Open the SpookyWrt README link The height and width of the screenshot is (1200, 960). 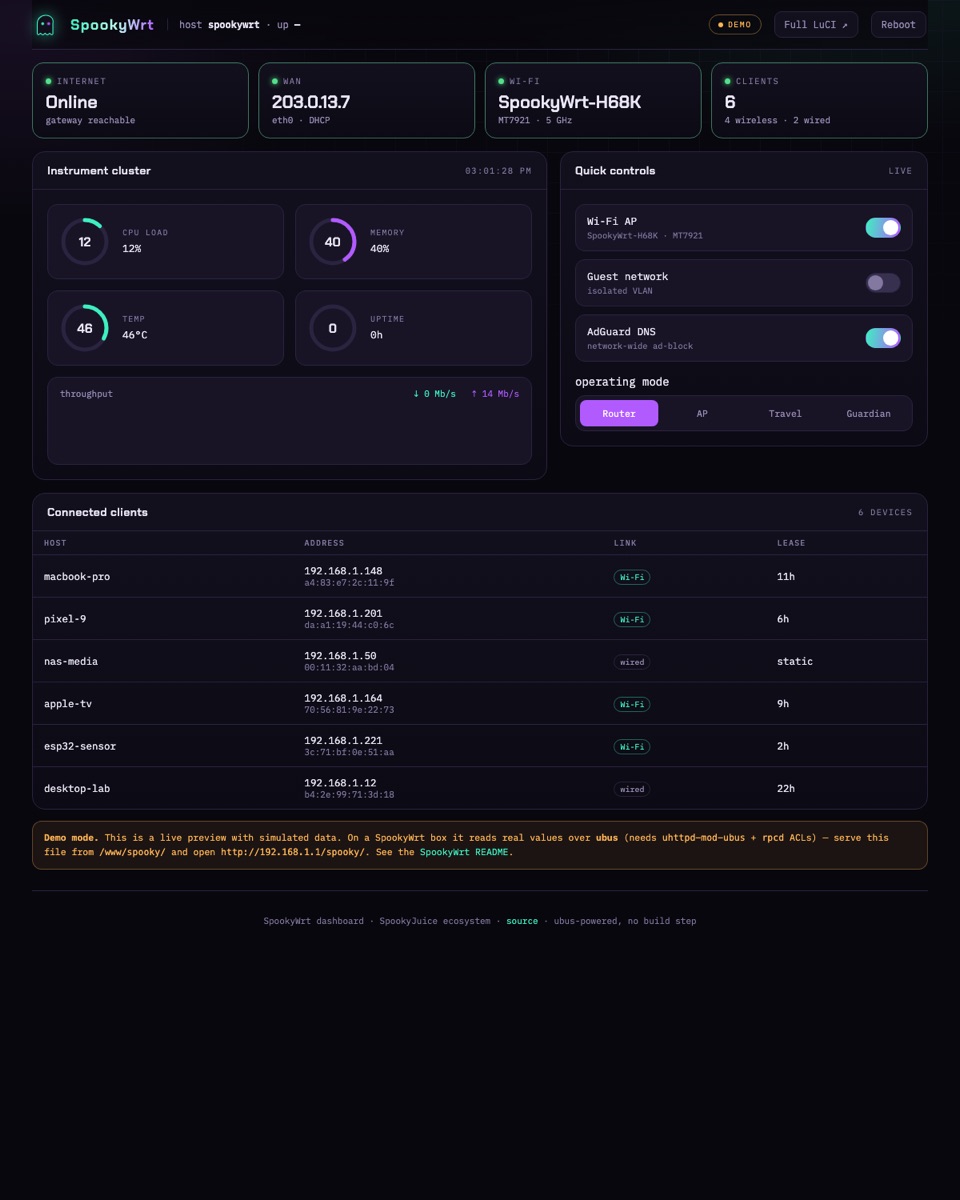coord(466,852)
